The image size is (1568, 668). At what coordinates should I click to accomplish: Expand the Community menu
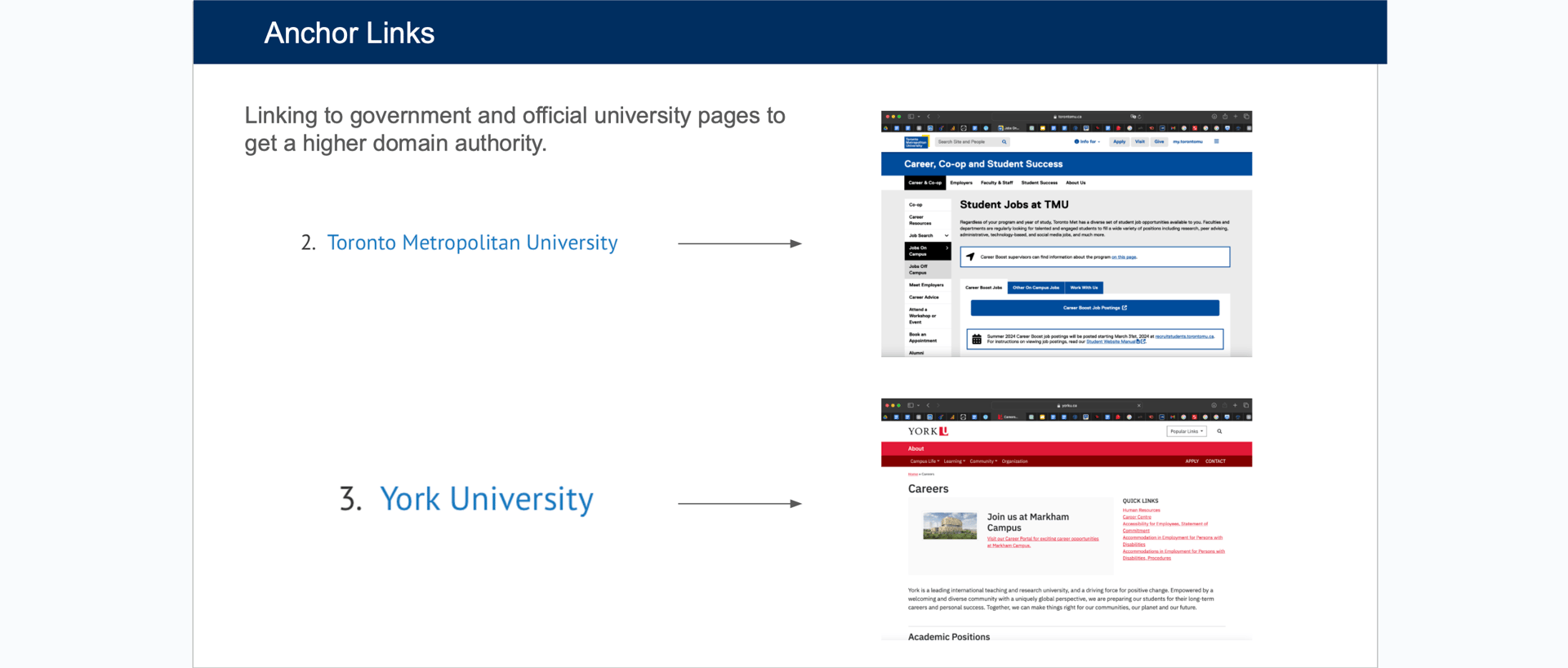(x=983, y=461)
